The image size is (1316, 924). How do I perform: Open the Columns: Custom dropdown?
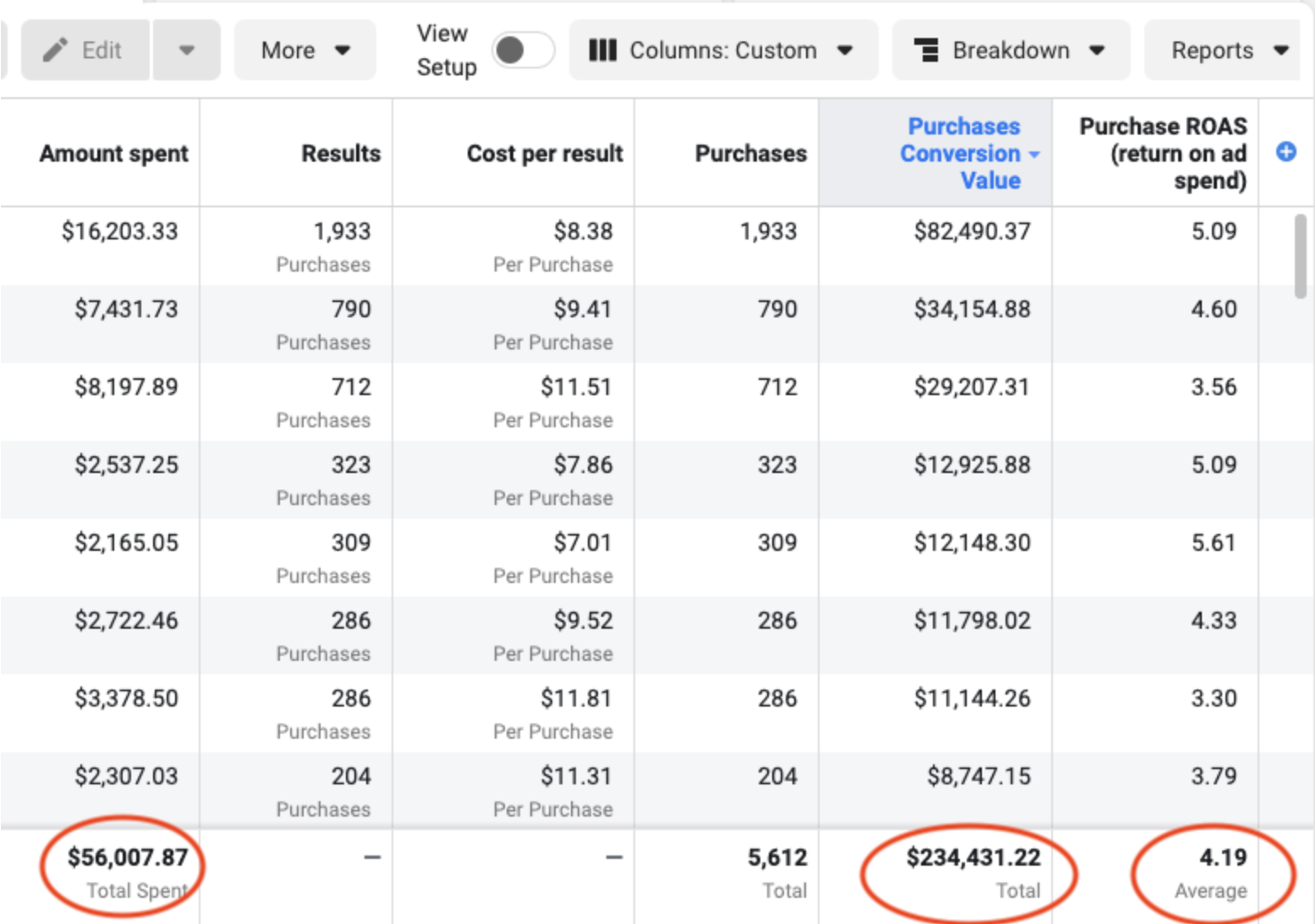pos(723,50)
